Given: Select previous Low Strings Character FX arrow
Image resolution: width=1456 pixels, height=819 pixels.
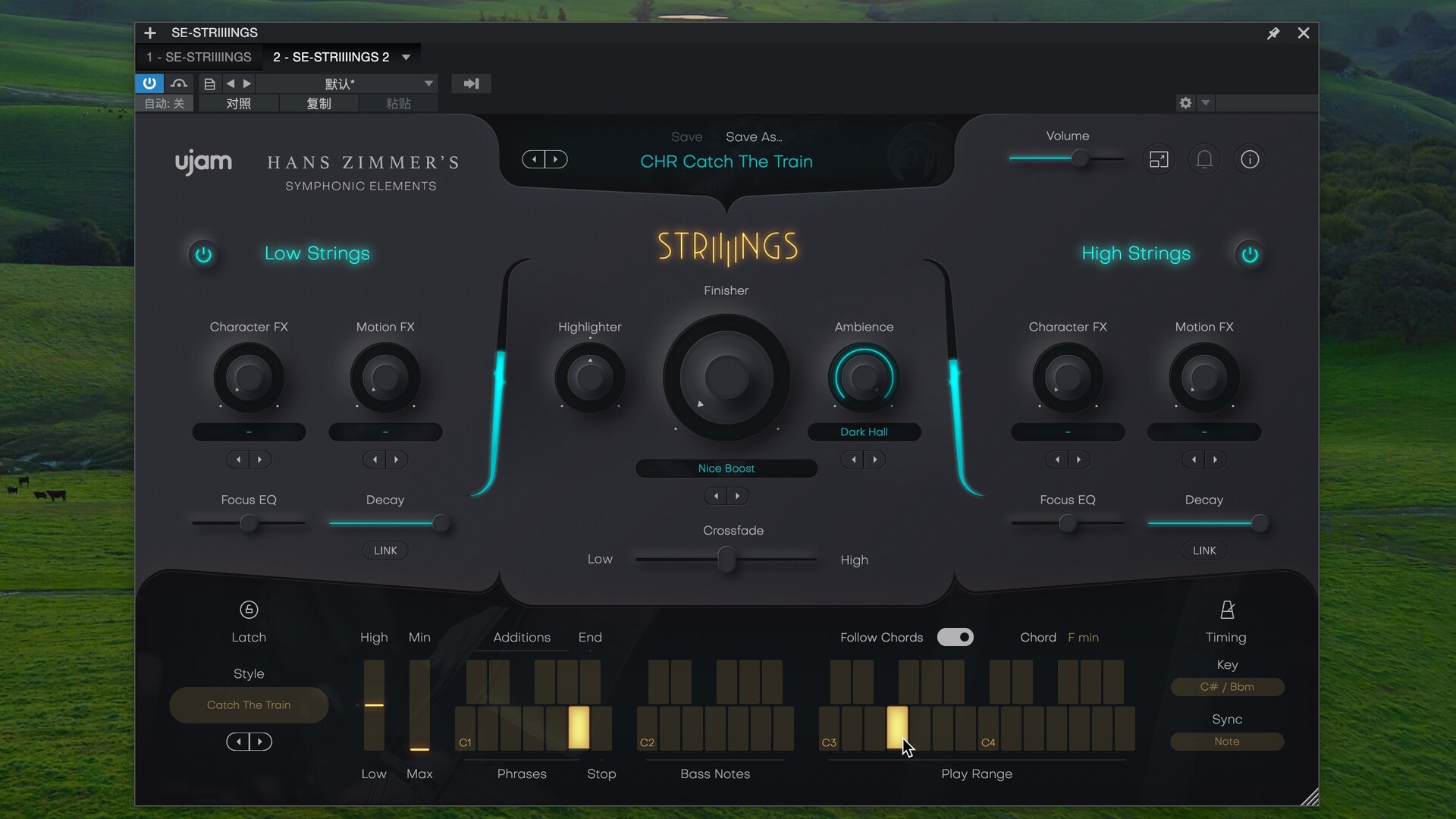Looking at the screenshot, I should coord(238,460).
